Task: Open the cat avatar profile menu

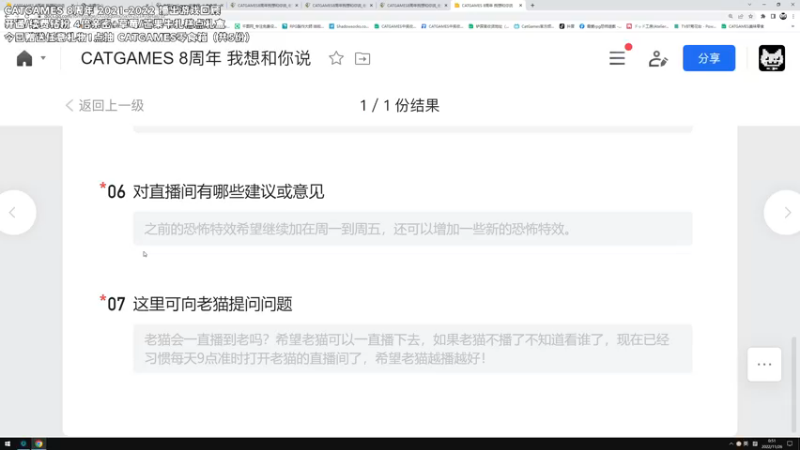Action: pyautogui.click(x=771, y=58)
